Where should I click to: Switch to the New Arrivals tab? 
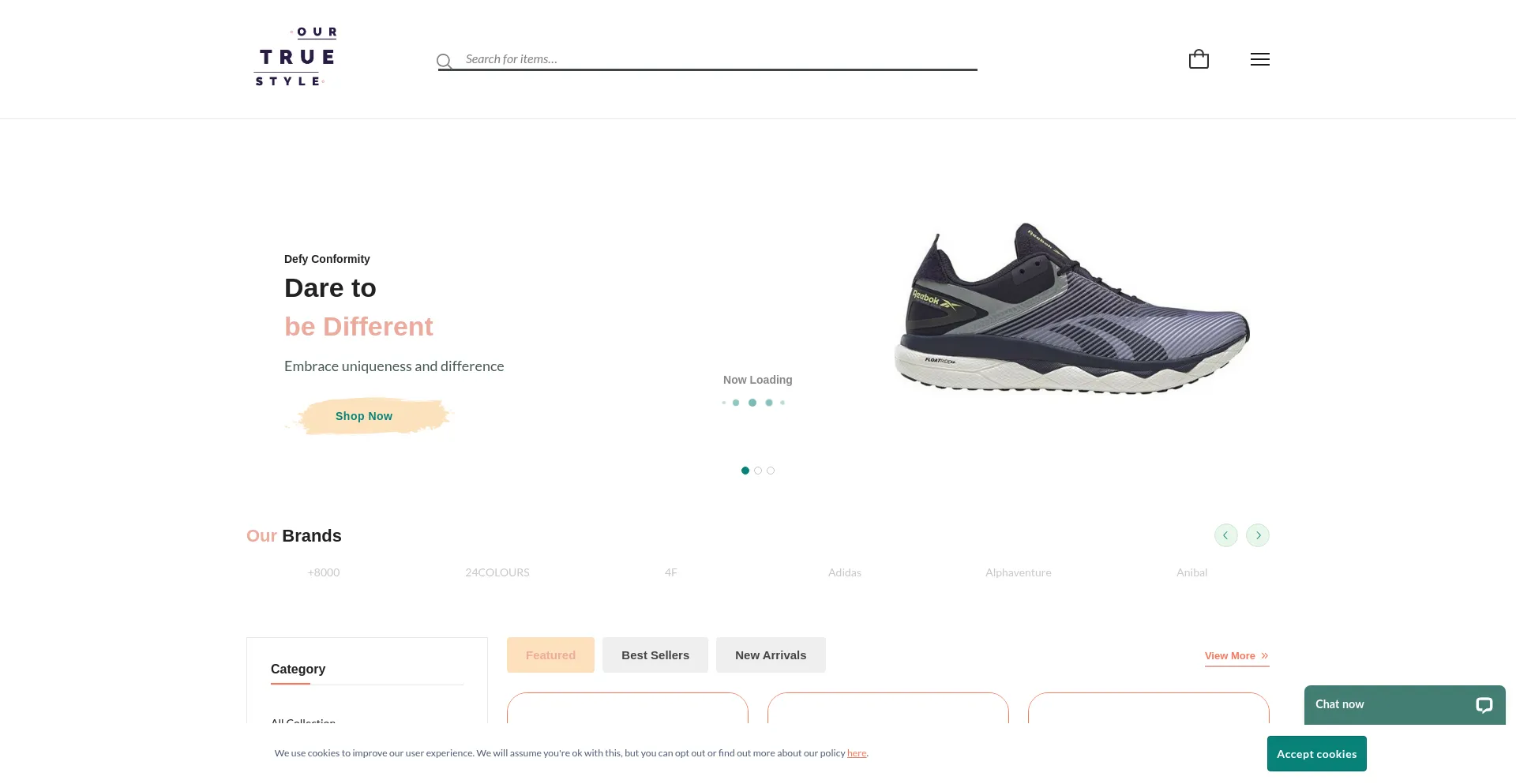click(x=771, y=655)
